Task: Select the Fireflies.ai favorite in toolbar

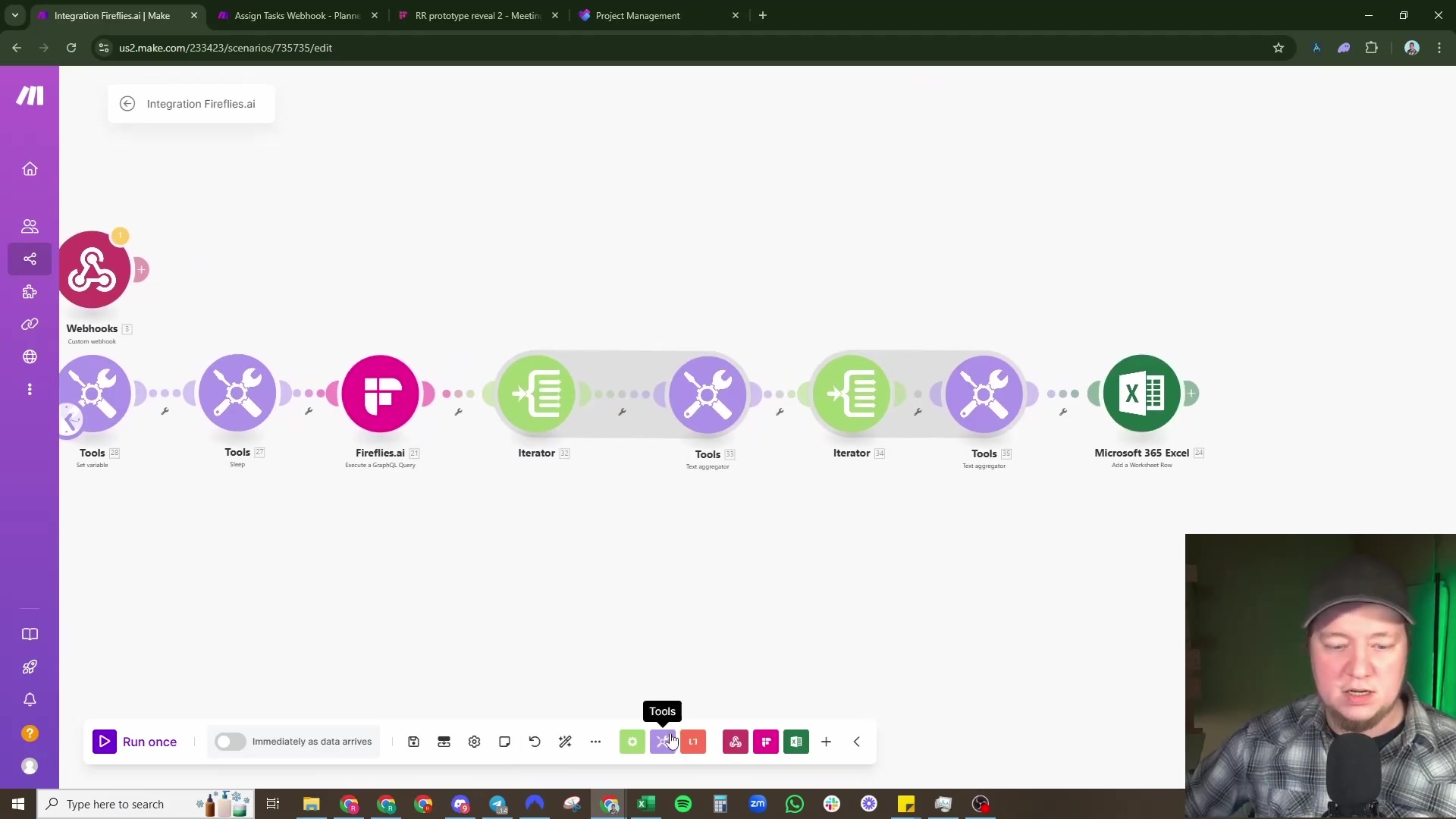Action: point(766,742)
